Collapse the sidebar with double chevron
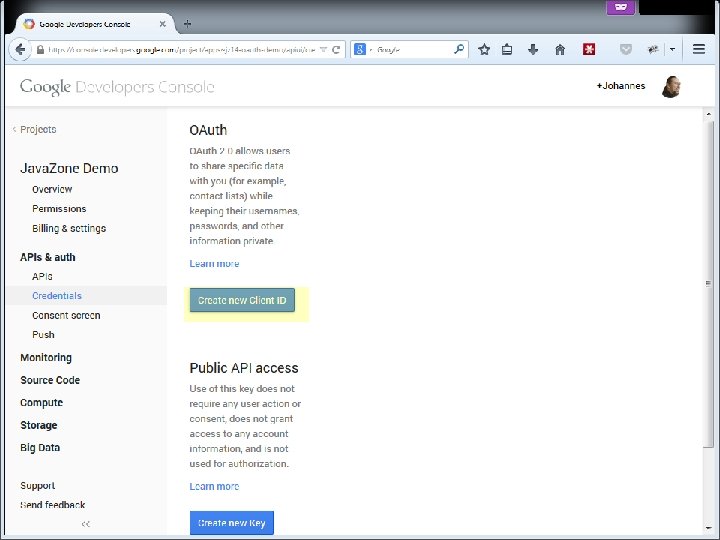The image size is (720, 540). (x=86, y=523)
